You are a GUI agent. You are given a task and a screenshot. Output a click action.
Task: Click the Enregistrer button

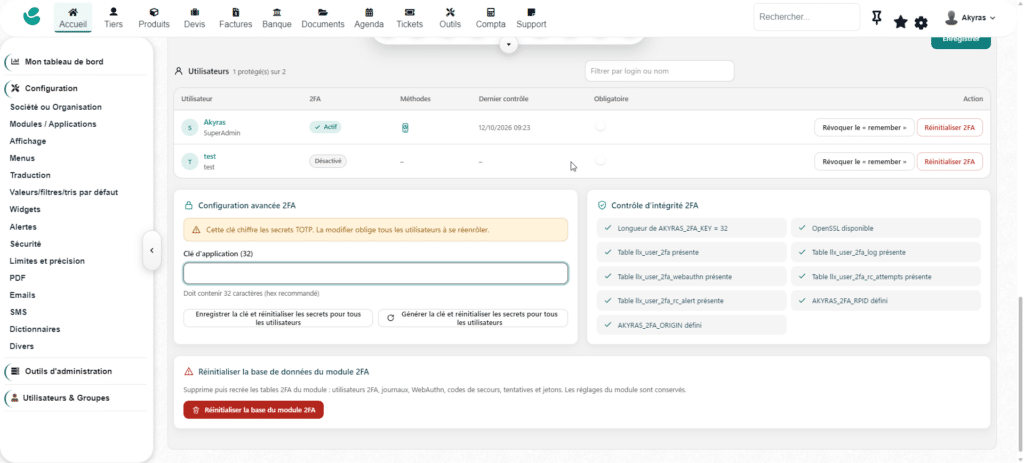[961, 40]
